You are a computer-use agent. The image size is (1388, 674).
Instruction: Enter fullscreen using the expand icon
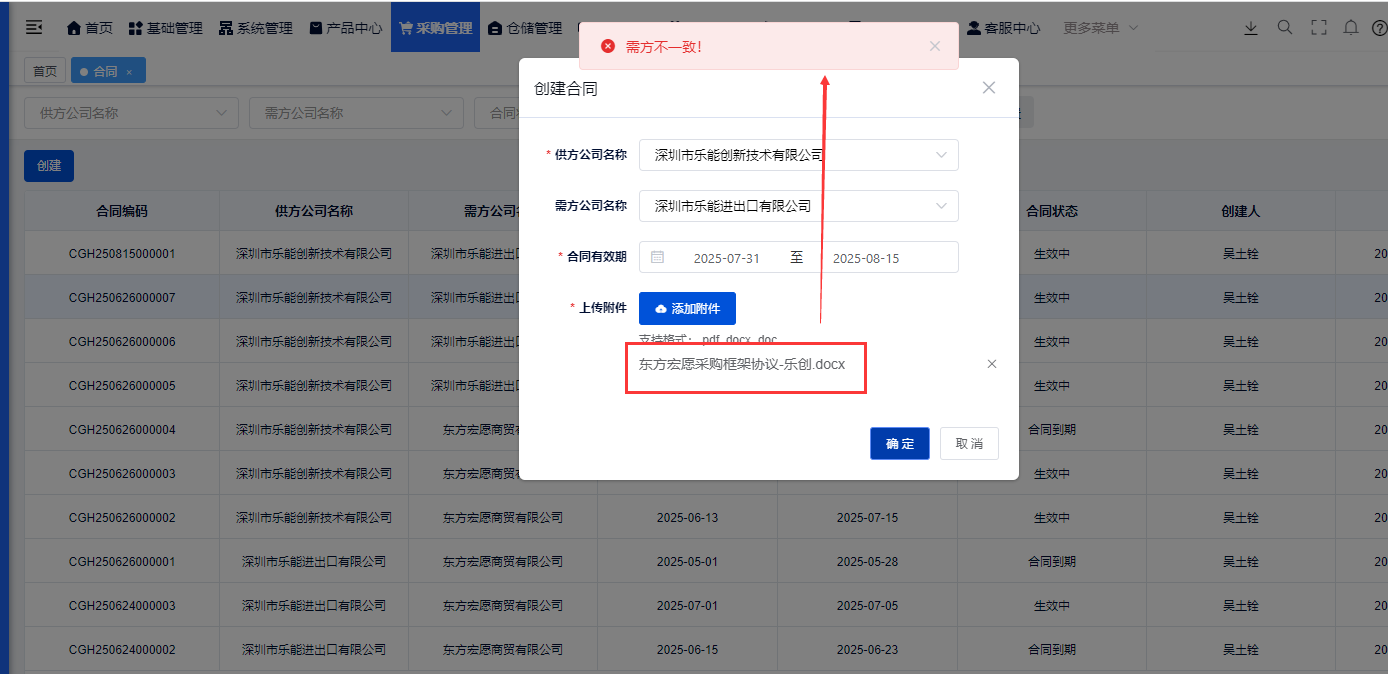point(1319,28)
